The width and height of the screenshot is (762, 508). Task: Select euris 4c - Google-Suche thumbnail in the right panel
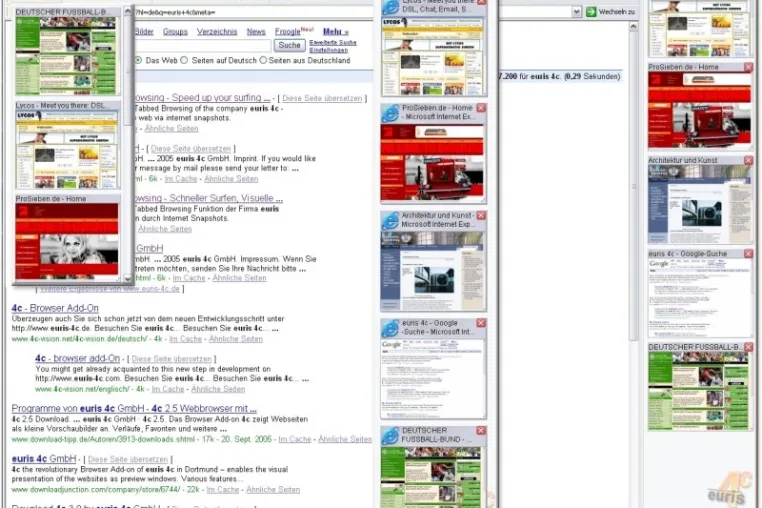pyautogui.click(x=700, y=298)
